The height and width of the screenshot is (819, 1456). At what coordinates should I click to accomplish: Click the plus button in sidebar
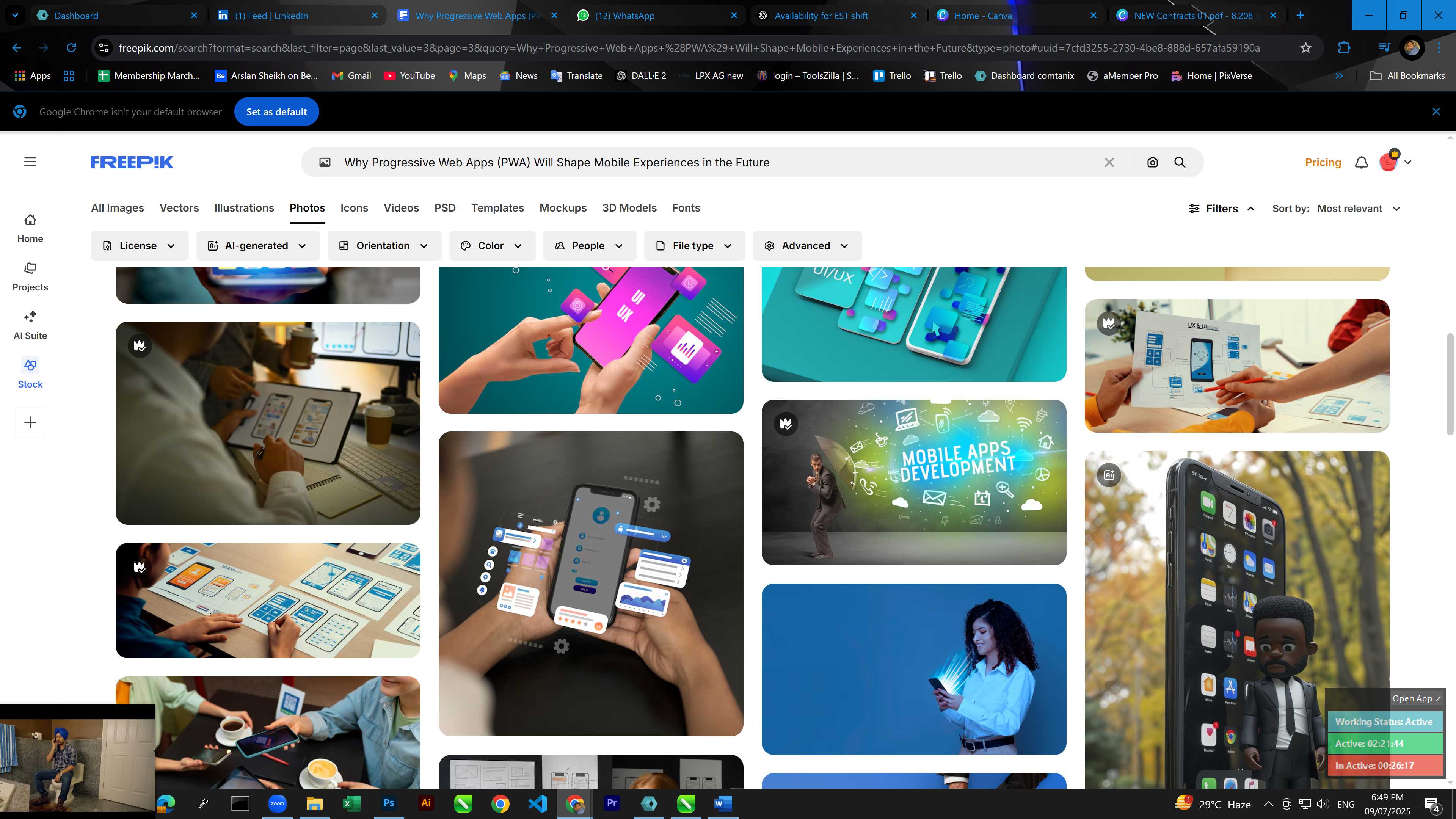pyautogui.click(x=30, y=422)
